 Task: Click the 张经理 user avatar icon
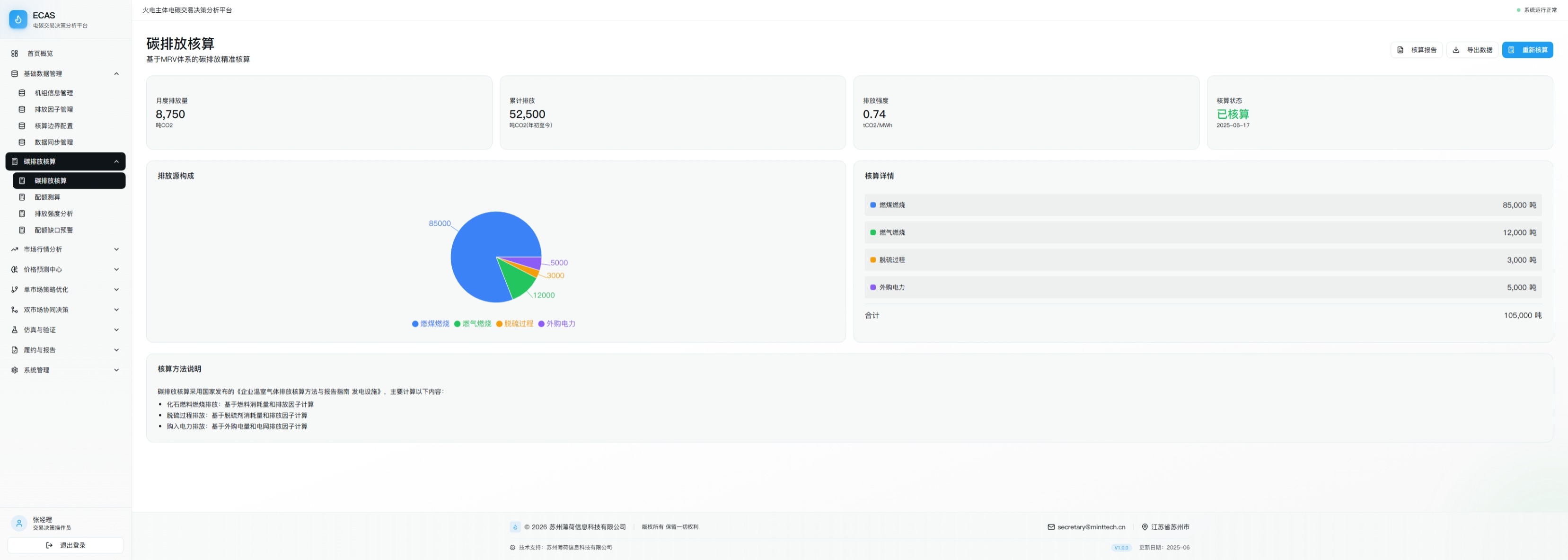19,524
